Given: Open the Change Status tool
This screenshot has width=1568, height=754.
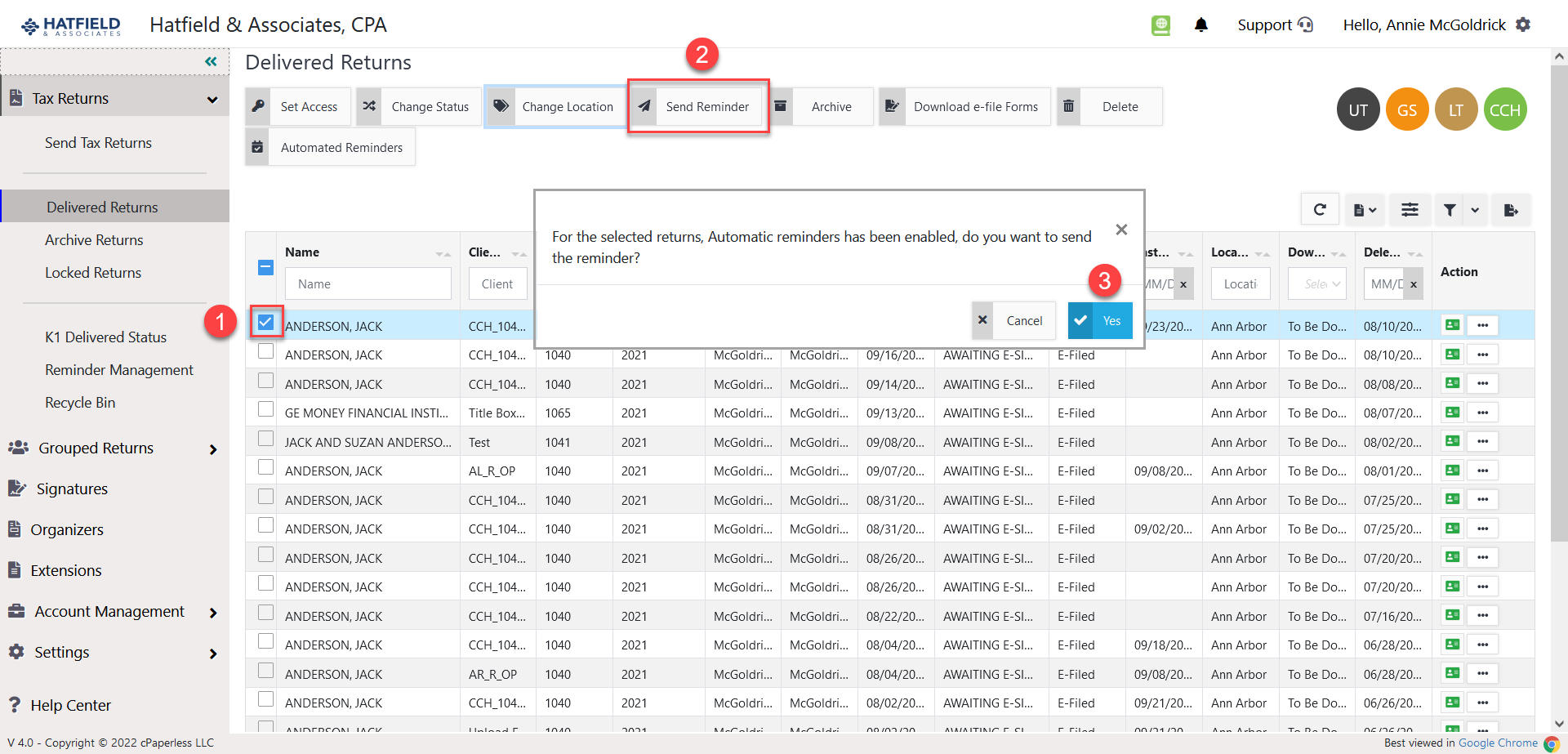Looking at the screenshot, I should click(x=369, y=106).
